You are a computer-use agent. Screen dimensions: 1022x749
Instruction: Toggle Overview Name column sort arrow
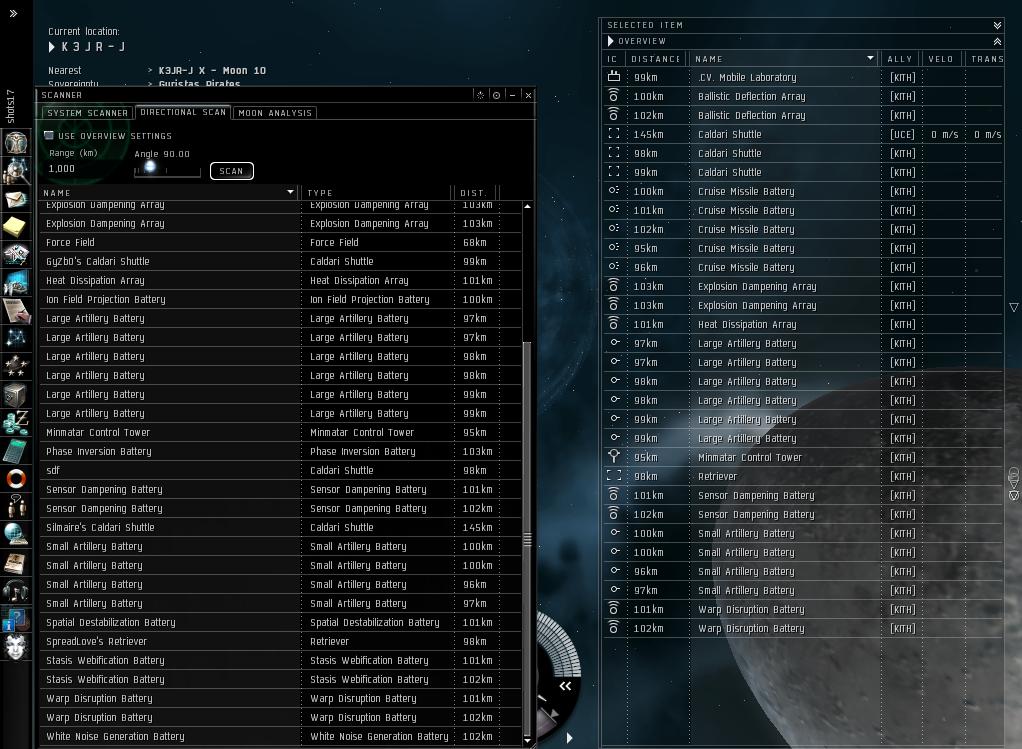pos(870,59)
